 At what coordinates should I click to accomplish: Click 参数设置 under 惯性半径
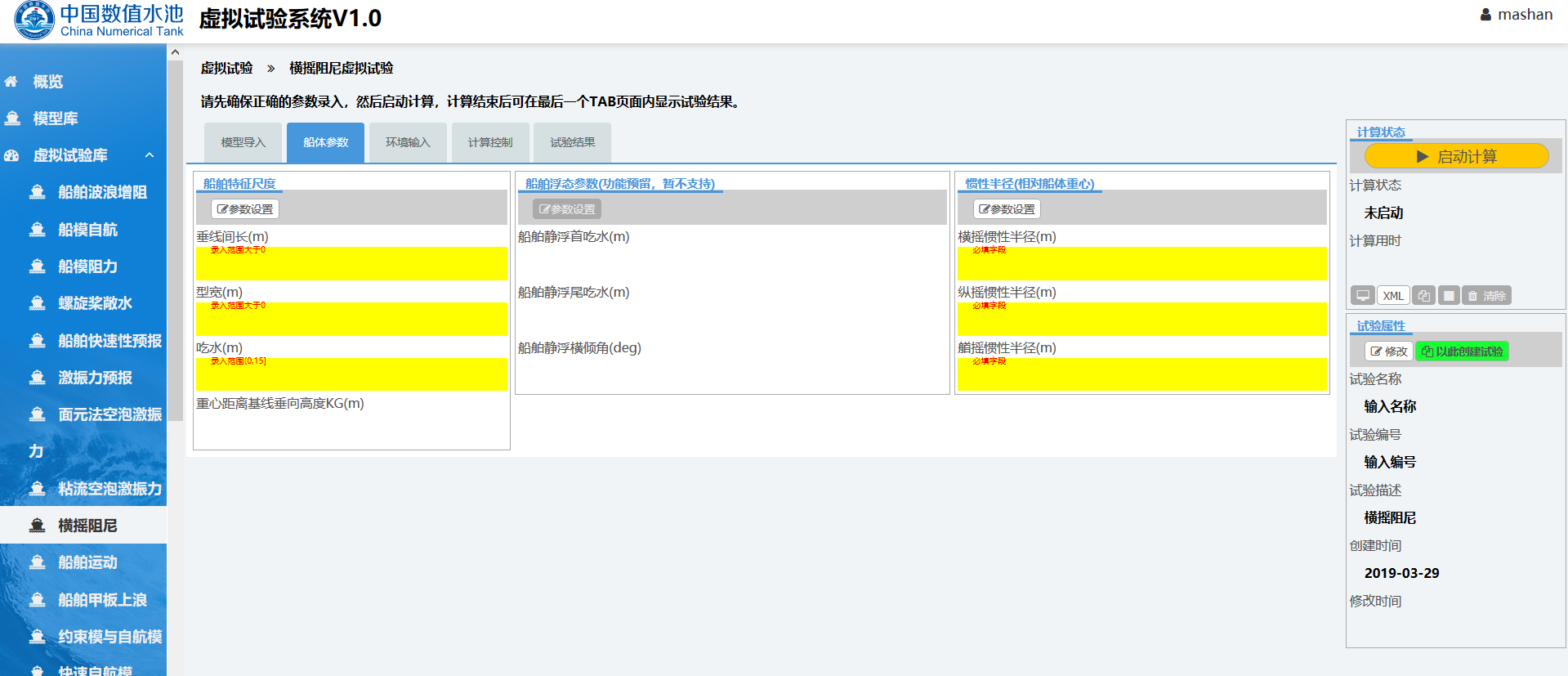[1007, 209]
